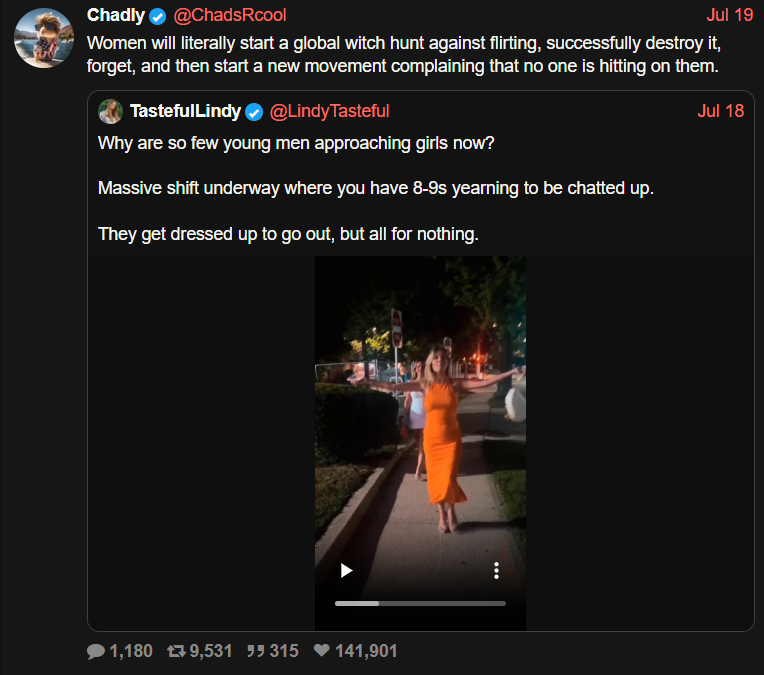Click TastefulLindy's blue verified checkmark
This screenshot has width=764, height=675.
(253, 112)
